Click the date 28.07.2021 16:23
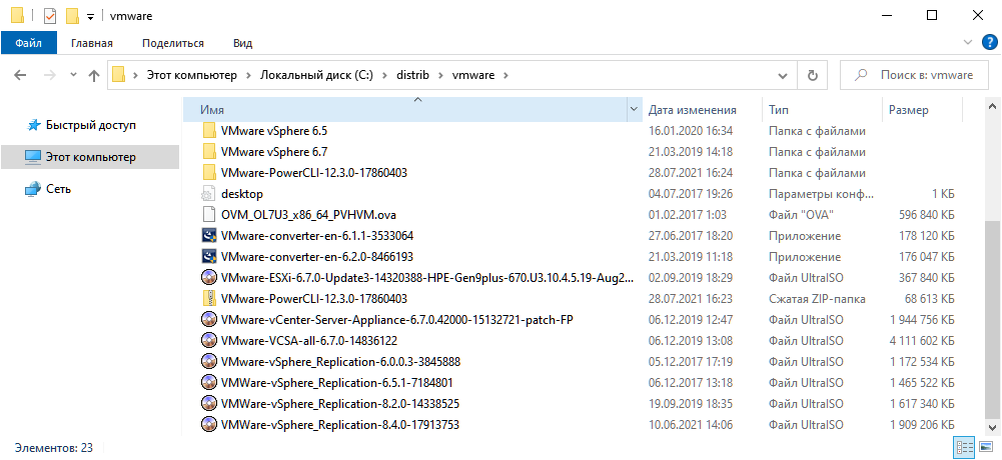The width and height of the screenshot is (1002, 460). [690, 298]
